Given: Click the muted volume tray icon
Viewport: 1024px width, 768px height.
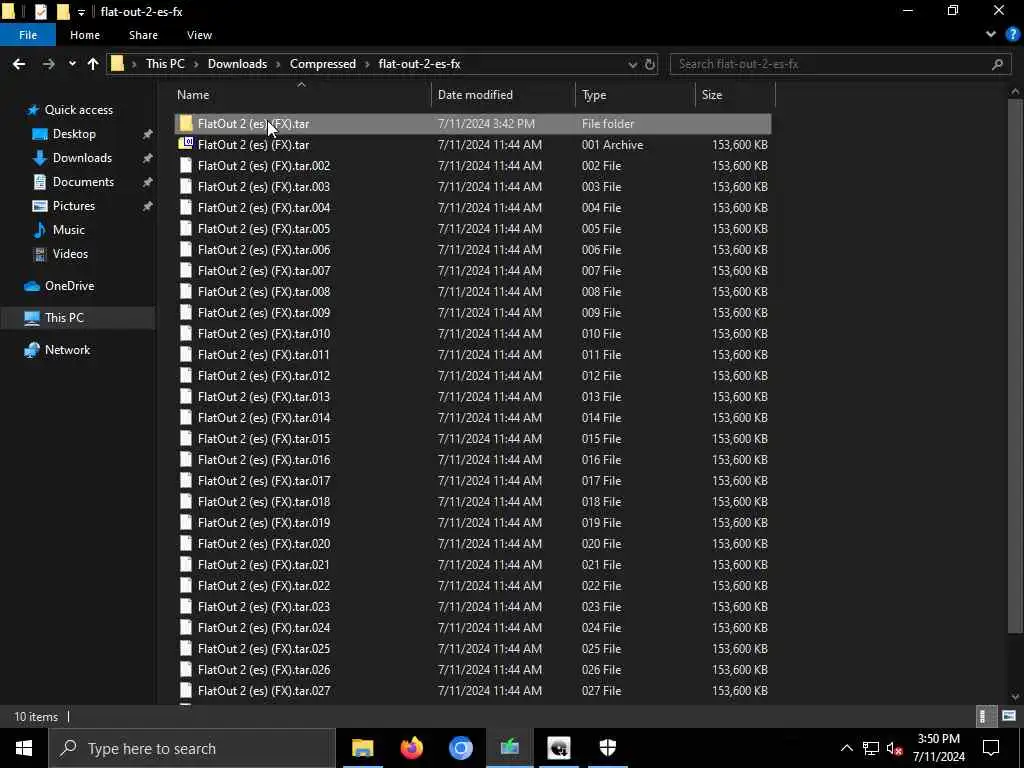Looking at the screenshot, I should [x=895, y=748].
